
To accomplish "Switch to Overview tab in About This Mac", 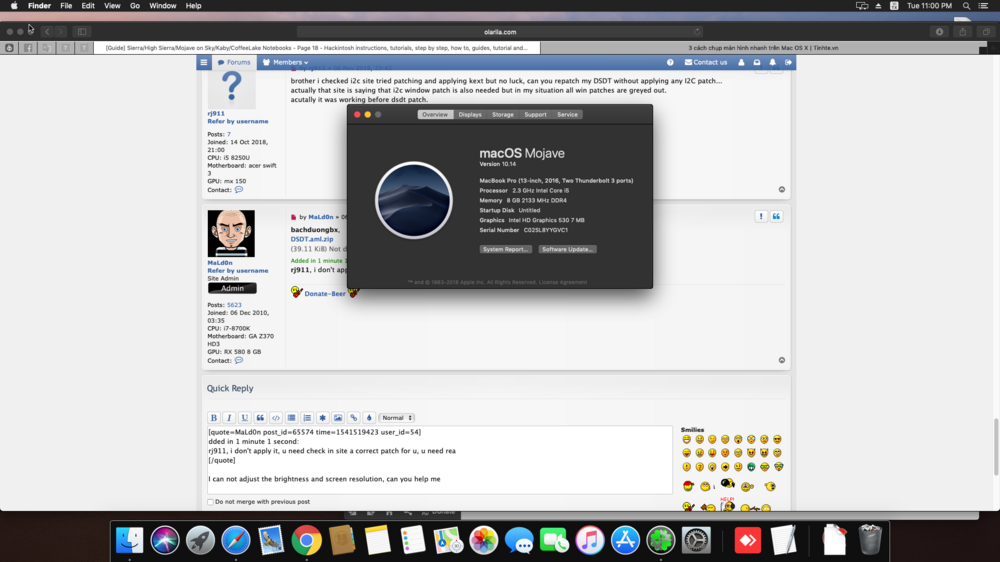I will pyautogui.click(x=434, y=115).
